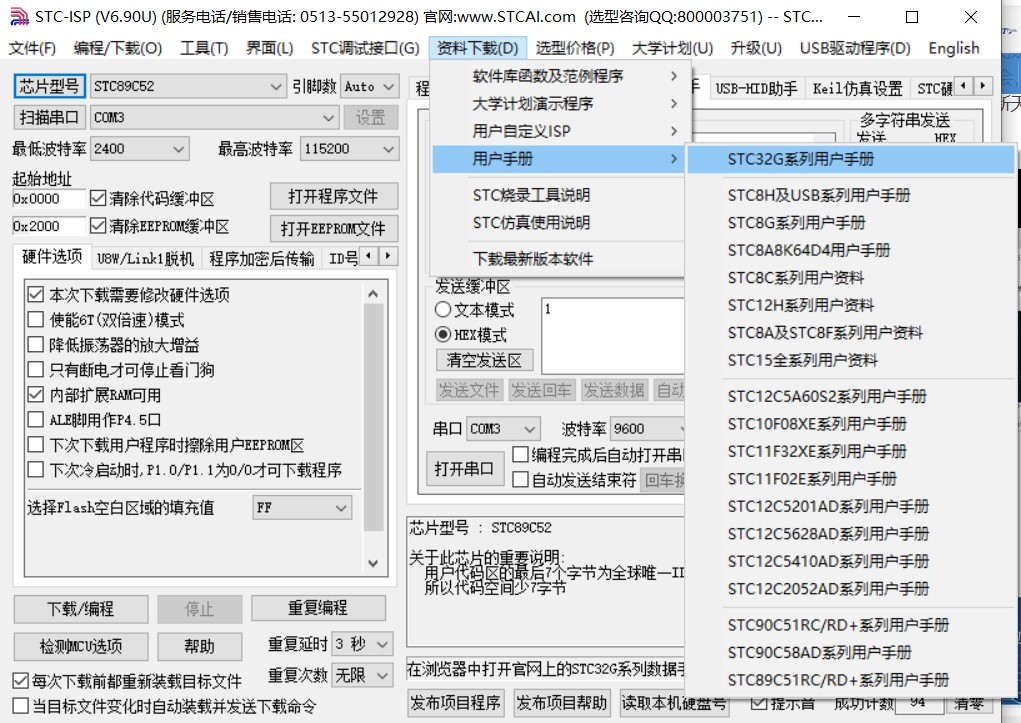Switch to Keil仿真设置 tab
The image size is (1021, 723).
point(857,89)
